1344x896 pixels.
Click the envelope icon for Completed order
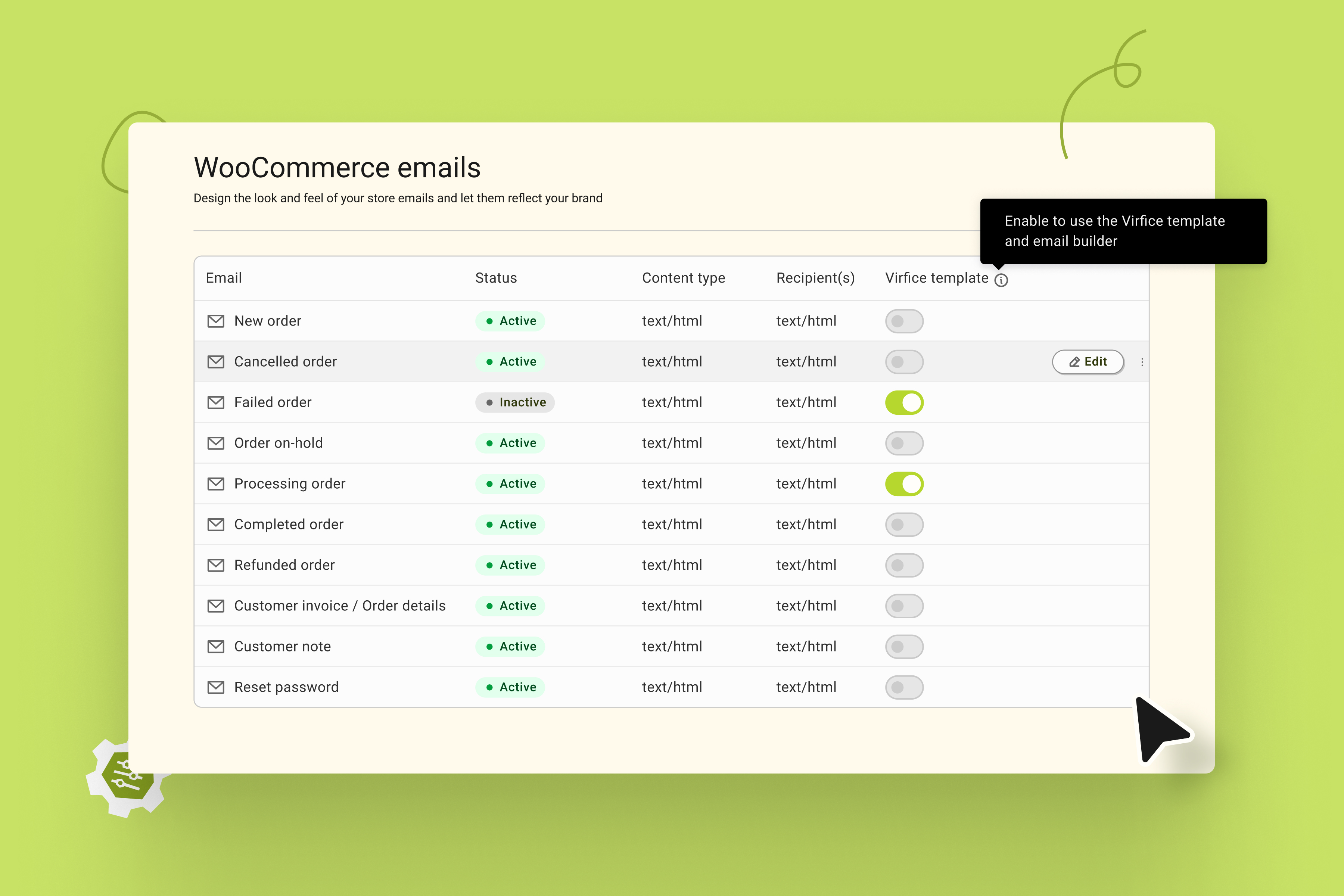coord(215,525)
